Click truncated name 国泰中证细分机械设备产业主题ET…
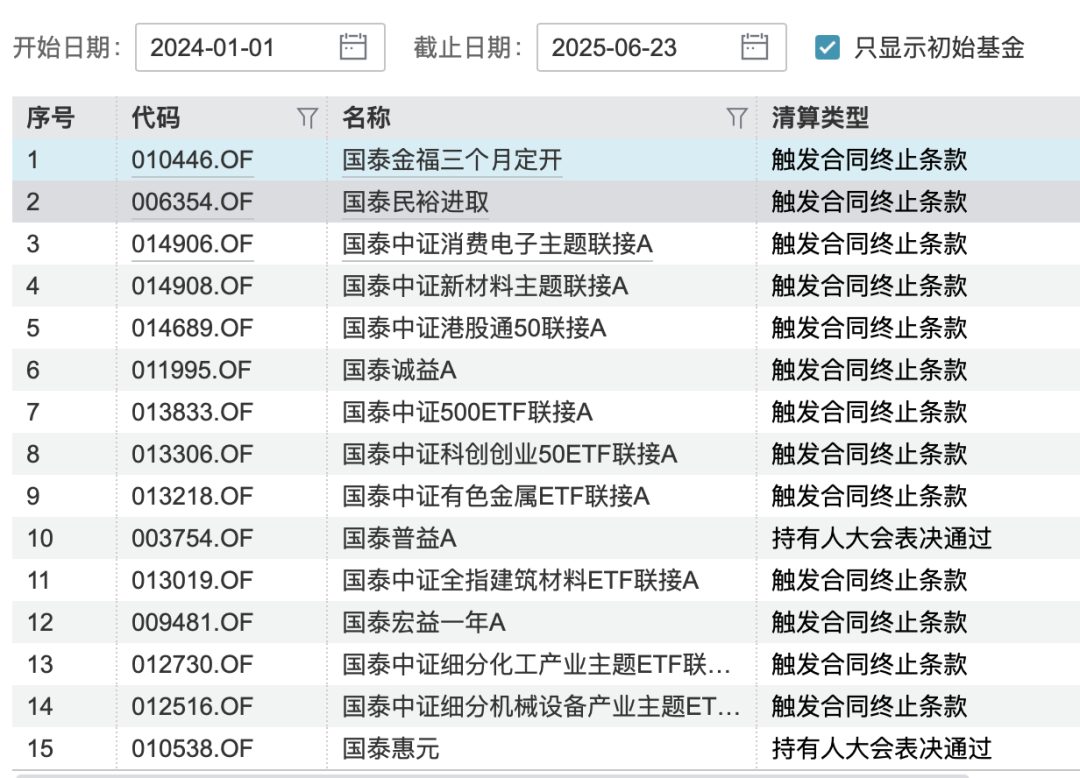The width and height of the screenshot is (1080, 778). coord(541,706)
